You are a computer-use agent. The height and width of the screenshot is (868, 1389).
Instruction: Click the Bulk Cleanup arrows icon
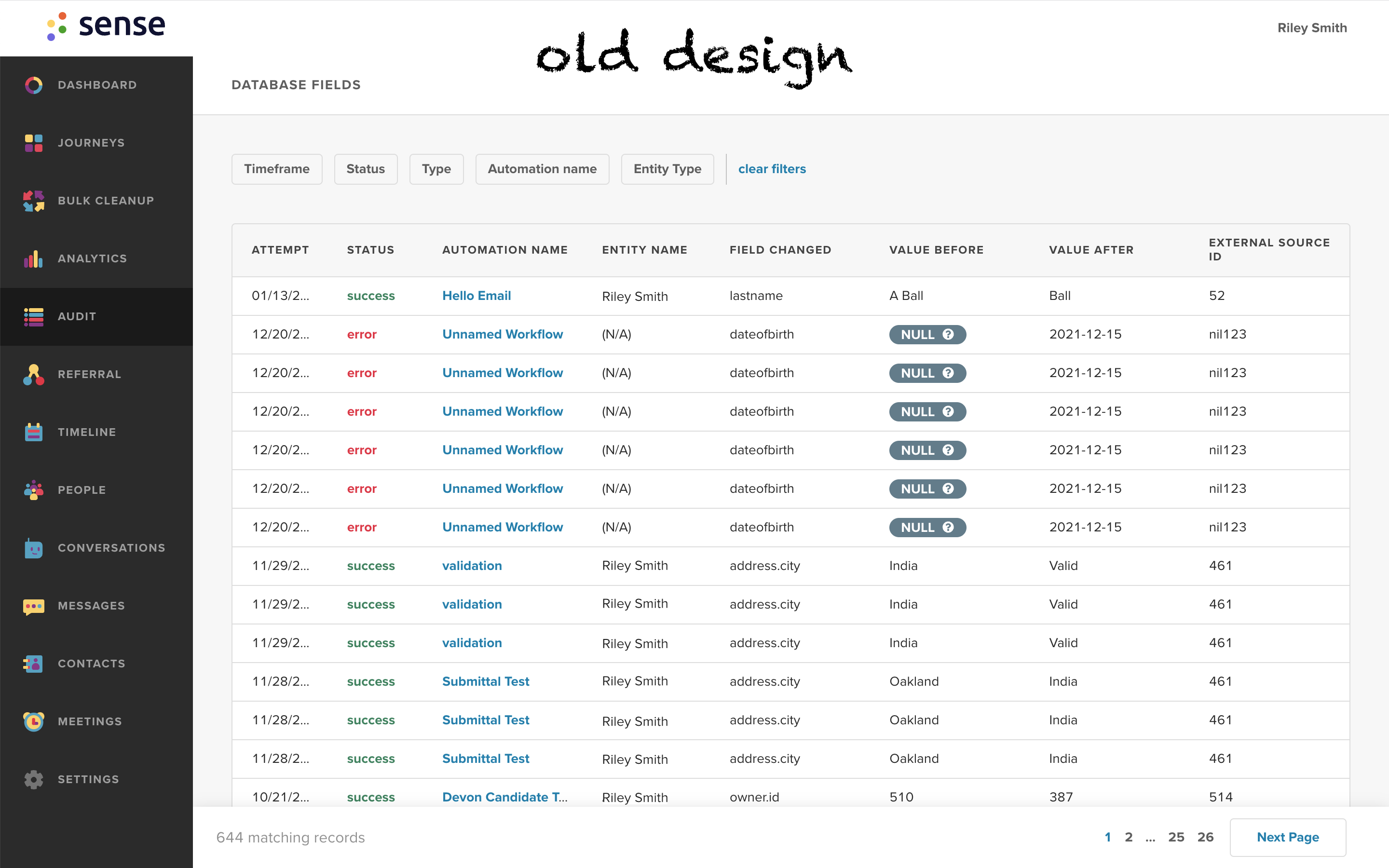pos(33,201)
